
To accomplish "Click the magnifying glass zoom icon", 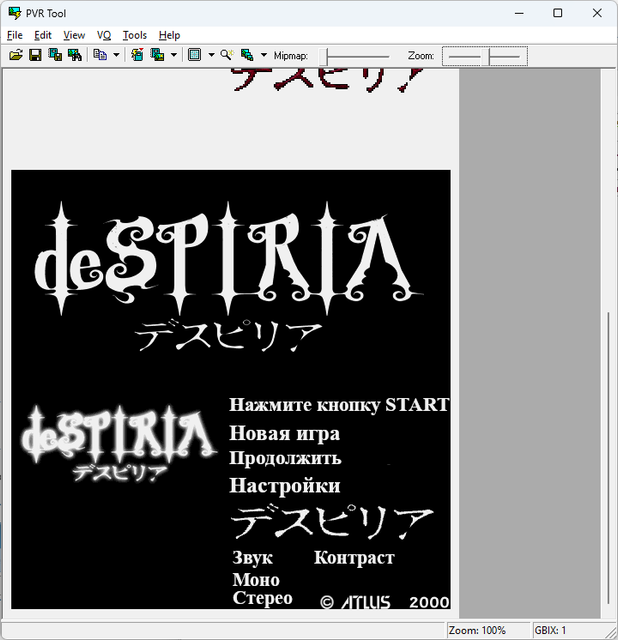I will 227,55.
